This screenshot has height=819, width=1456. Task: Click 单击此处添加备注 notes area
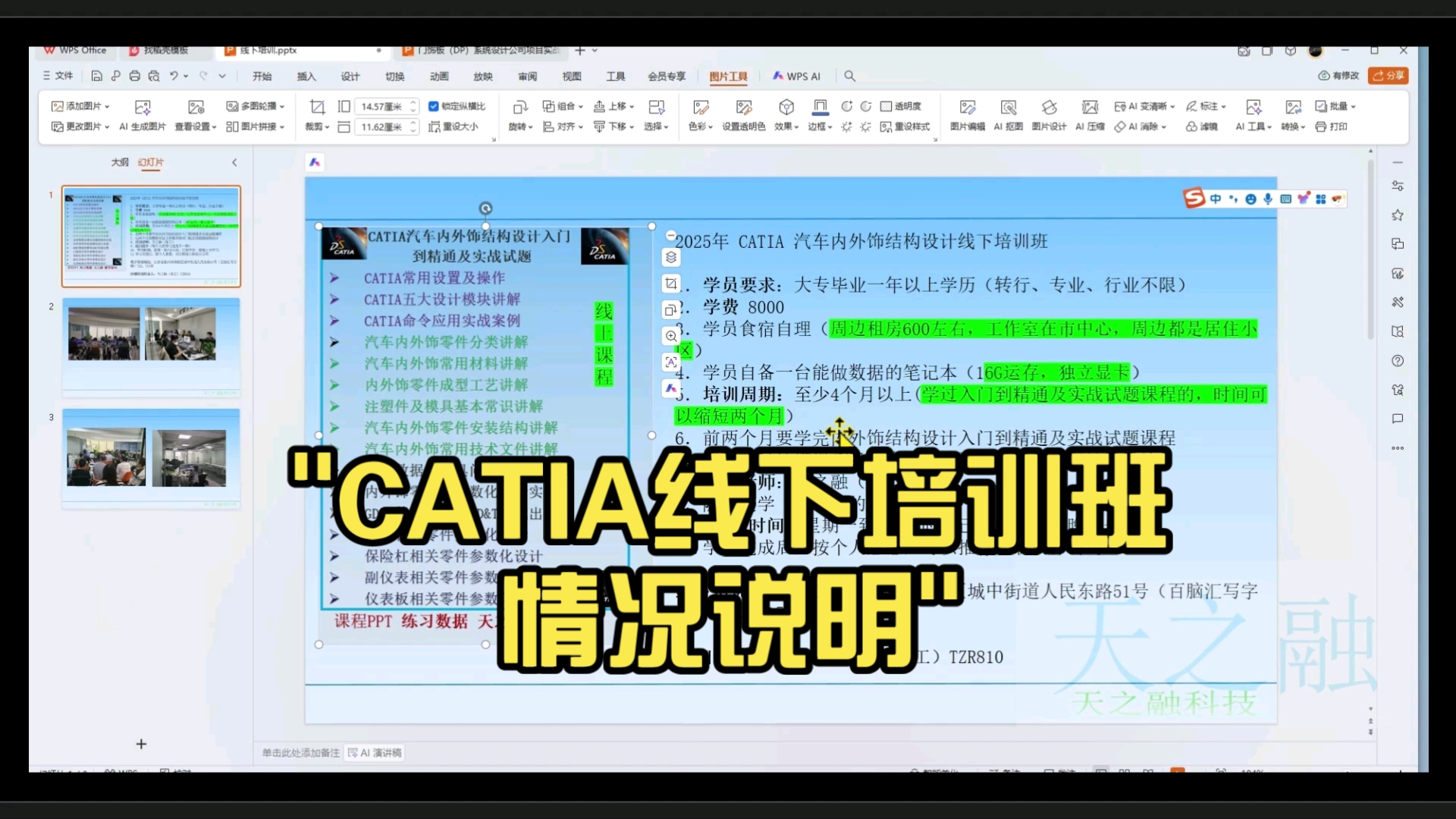point(300,752)
